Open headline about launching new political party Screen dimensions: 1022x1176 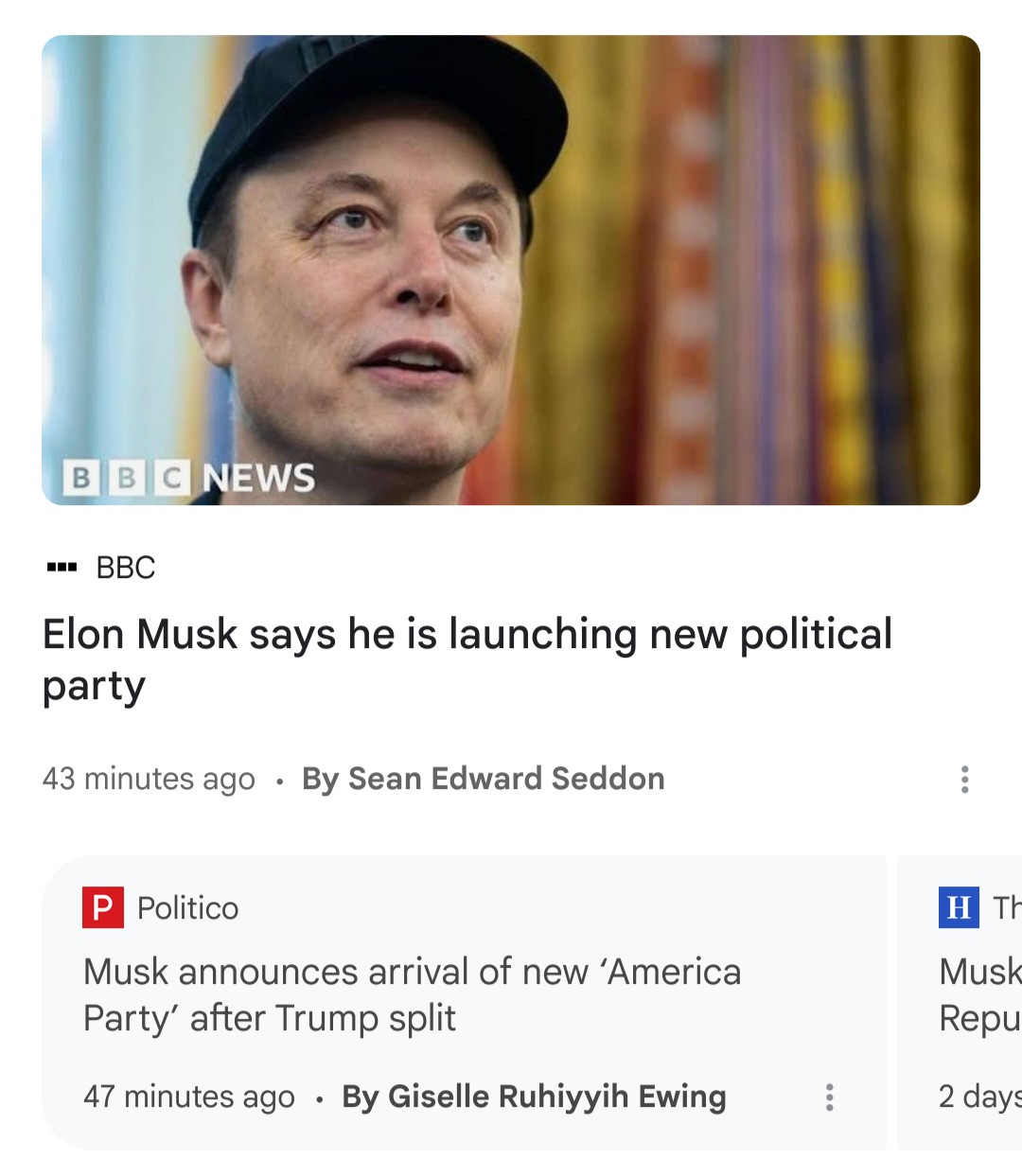[467, 659]
